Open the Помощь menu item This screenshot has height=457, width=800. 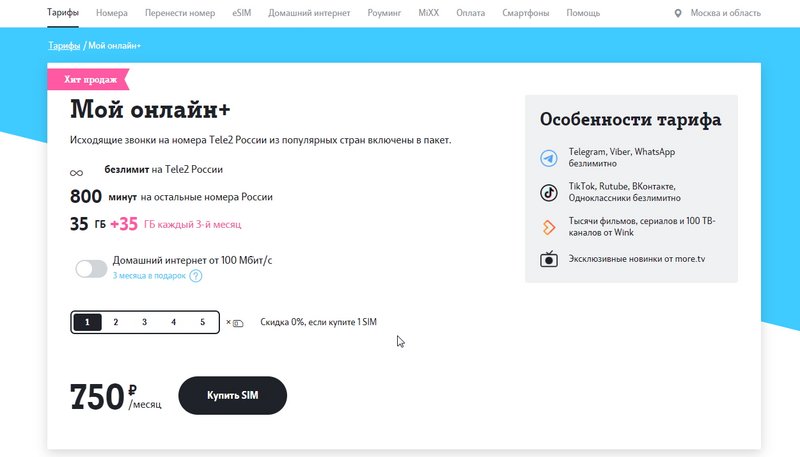coord(583,13)
